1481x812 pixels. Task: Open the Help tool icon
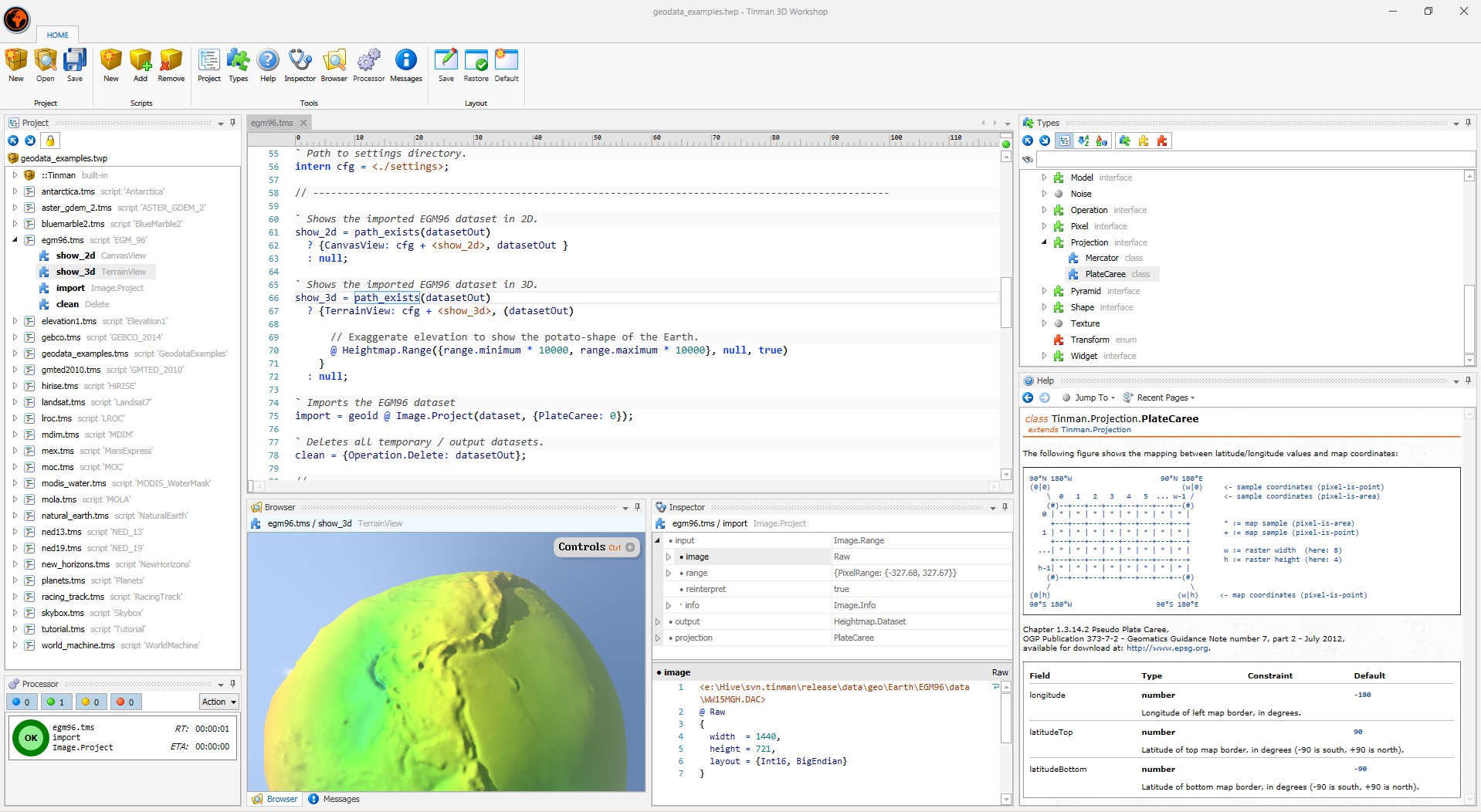pyautogui.click(x=268, y=65)
